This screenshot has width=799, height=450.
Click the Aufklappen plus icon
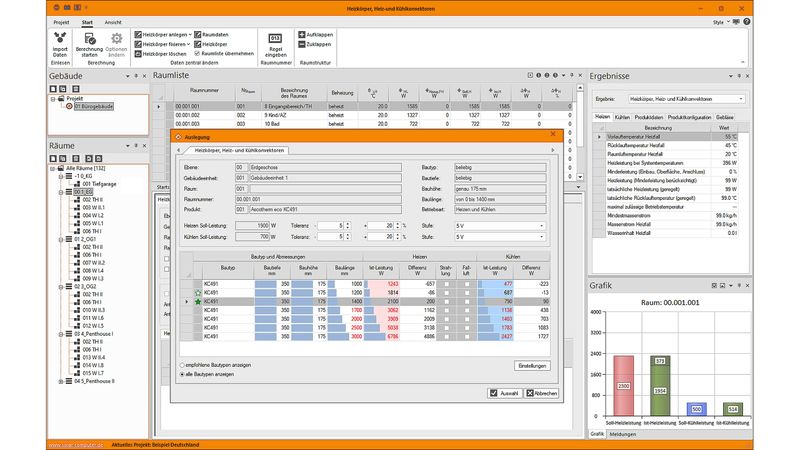[x=300, y=34]
